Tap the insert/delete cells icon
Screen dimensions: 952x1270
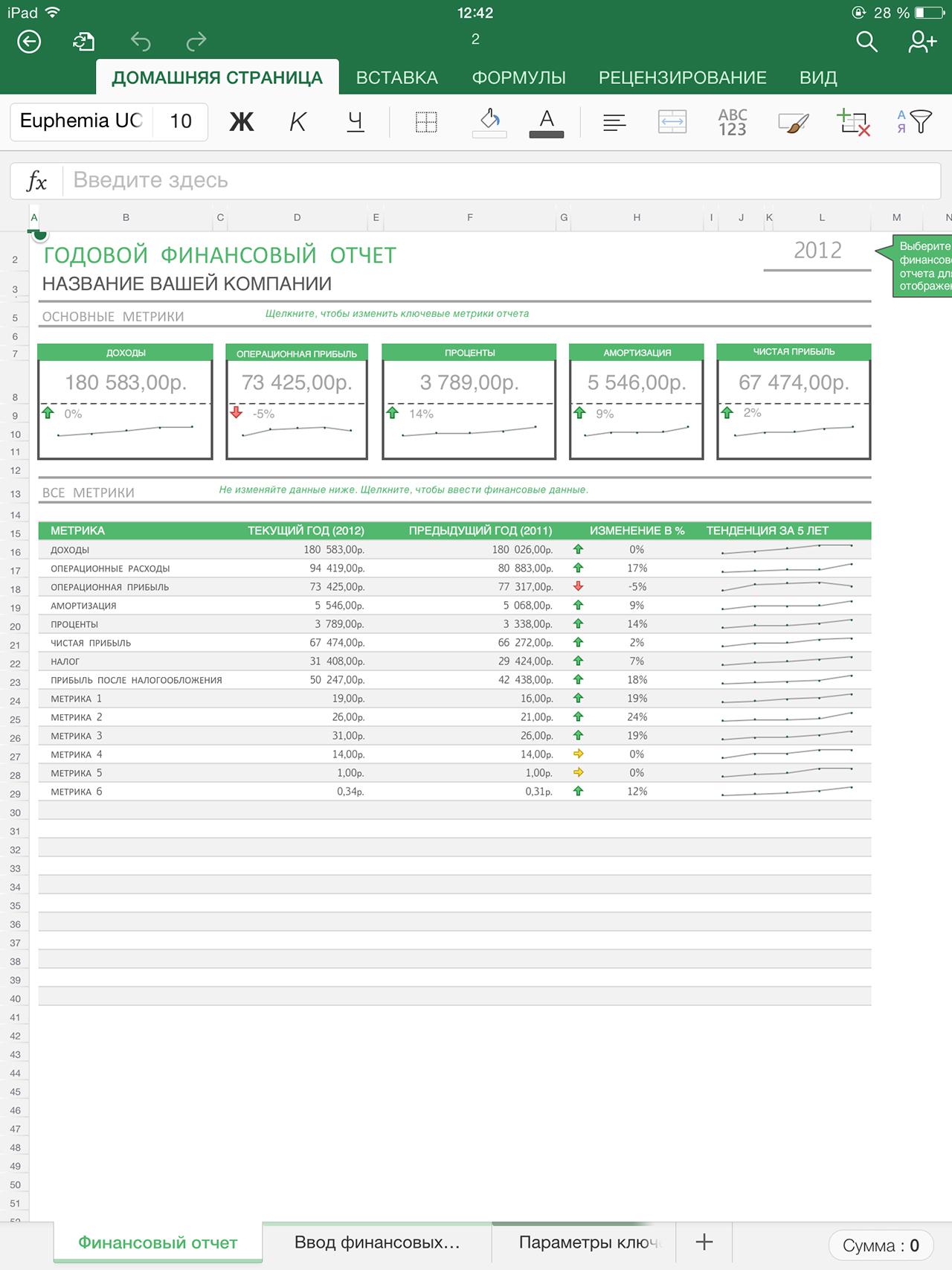pyautogui.click(x=853, y=122)
